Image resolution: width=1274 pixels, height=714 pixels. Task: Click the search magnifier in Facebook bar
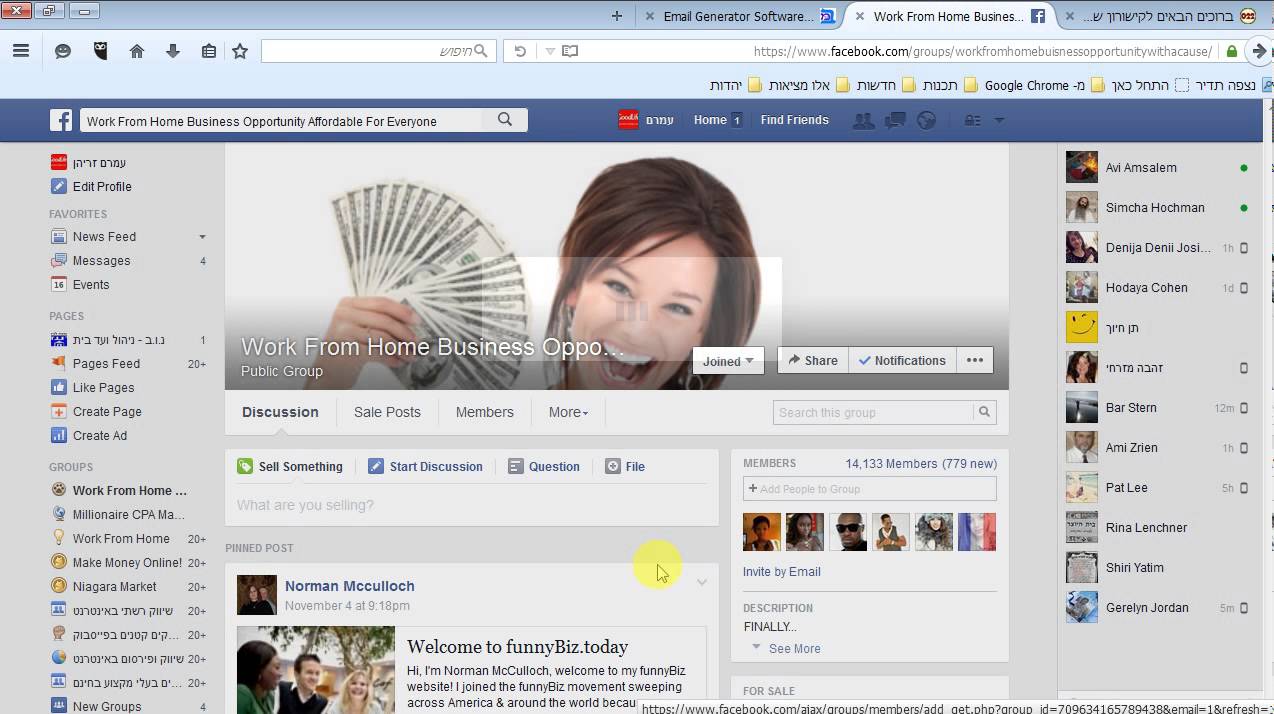tap(505, 120)
